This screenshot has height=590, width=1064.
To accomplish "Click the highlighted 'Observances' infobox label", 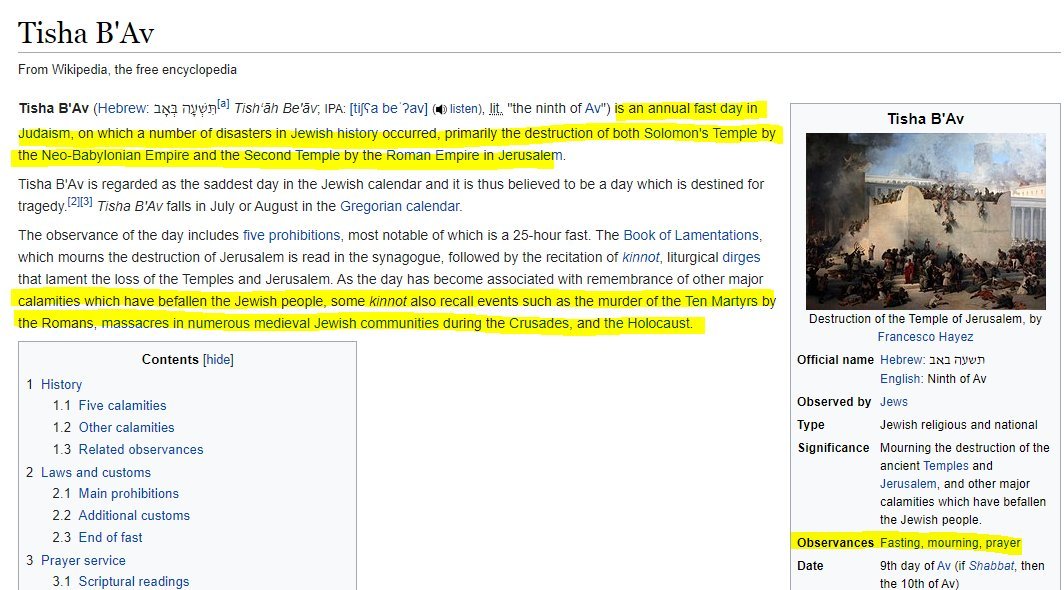I will (x=835, y=543).
